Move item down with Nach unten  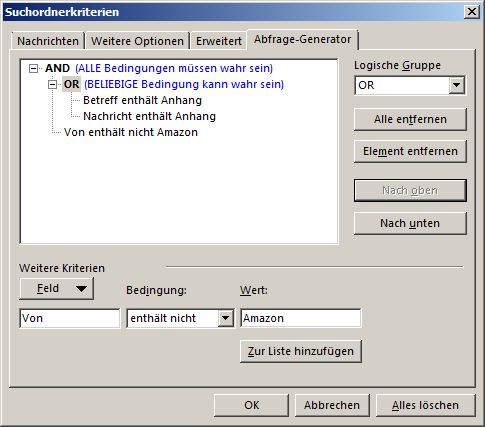pyautogui.click(x=410, y=223)
